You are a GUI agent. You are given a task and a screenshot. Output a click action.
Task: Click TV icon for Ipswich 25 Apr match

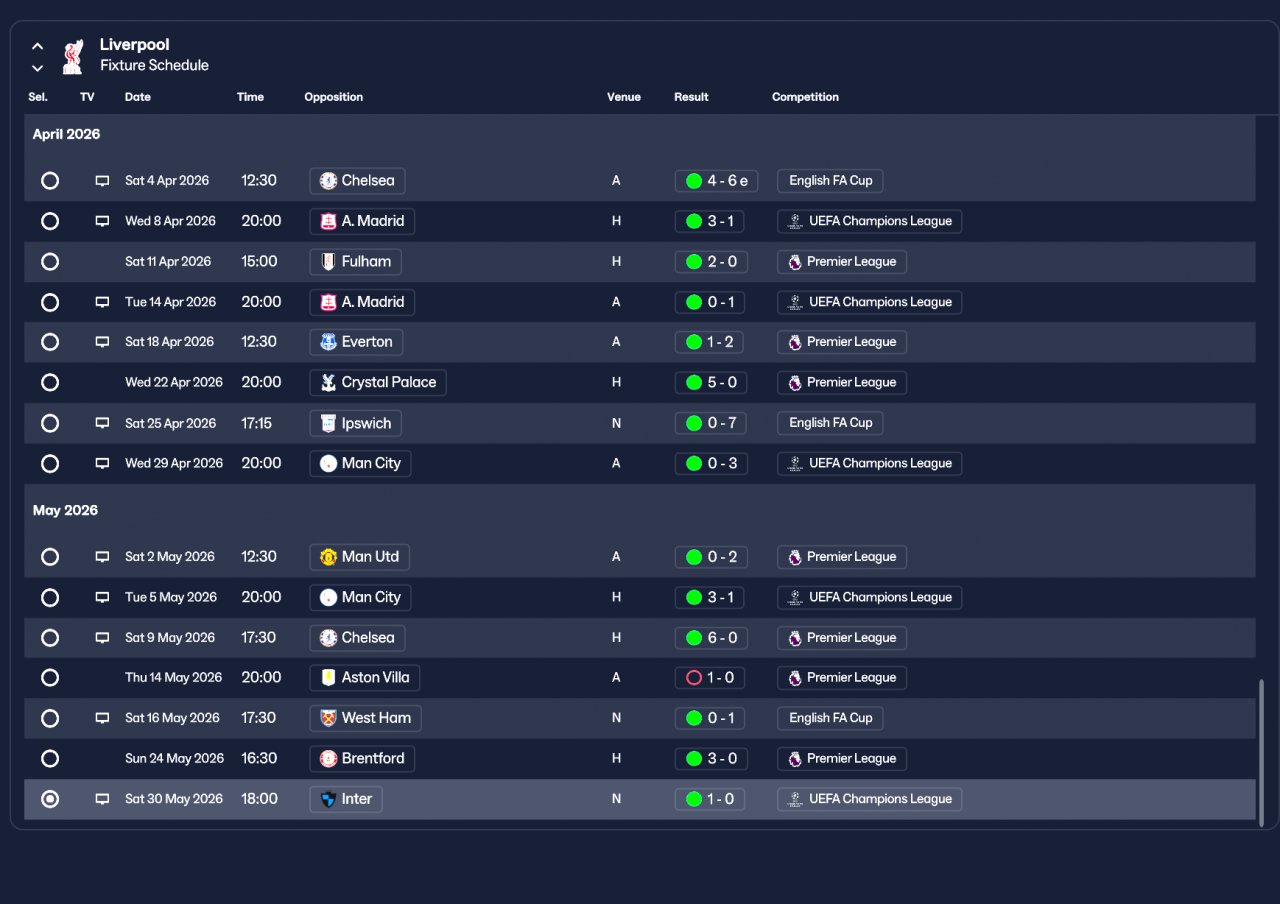point(102,423)
